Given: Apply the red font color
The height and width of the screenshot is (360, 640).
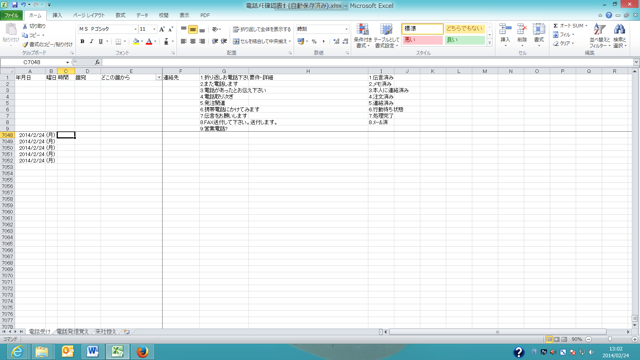Looking at the screenshot, I should coord(149,42).
